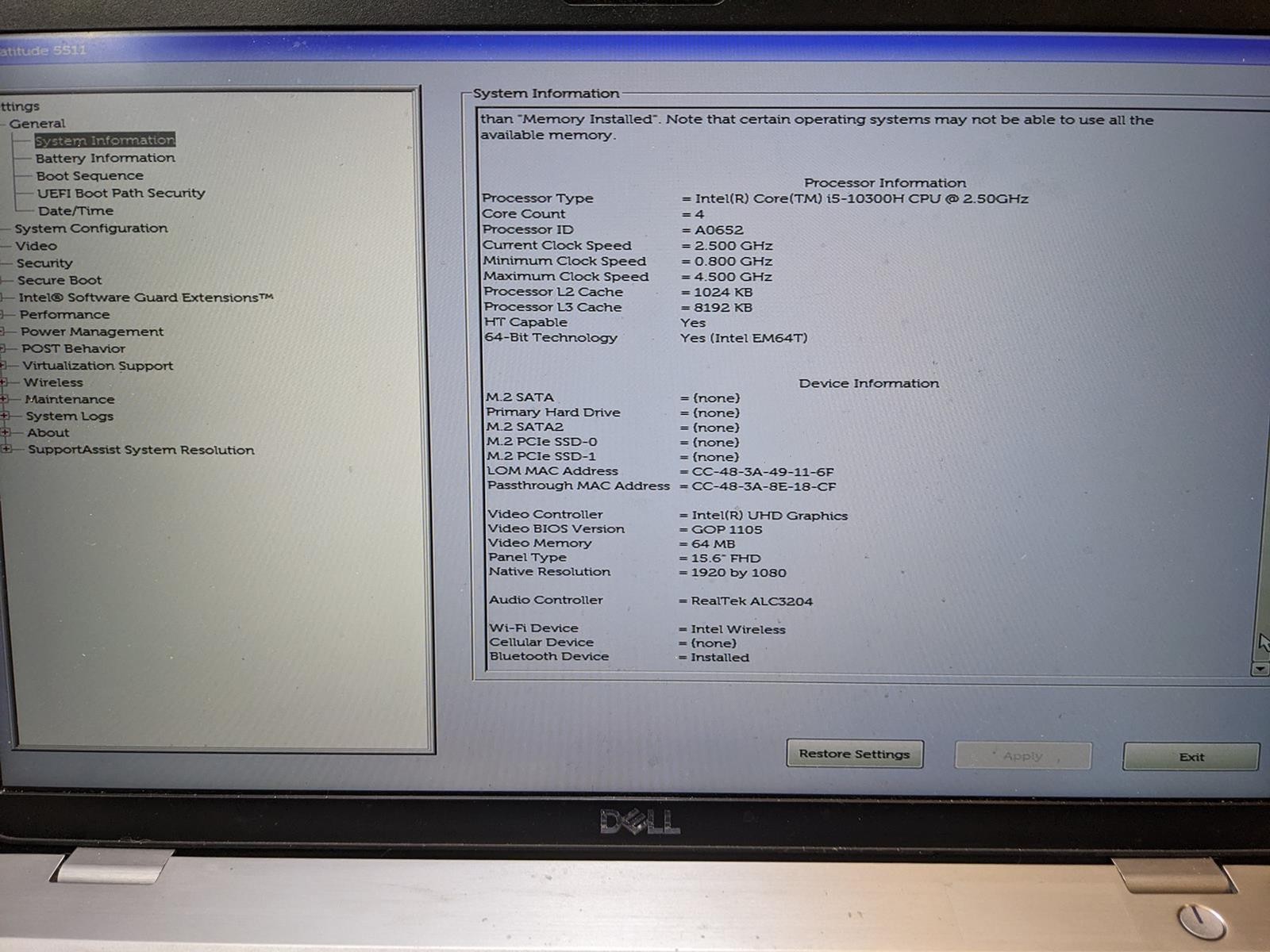Select the Security category
The image size is (1270, 952).
tap(44, 263)
